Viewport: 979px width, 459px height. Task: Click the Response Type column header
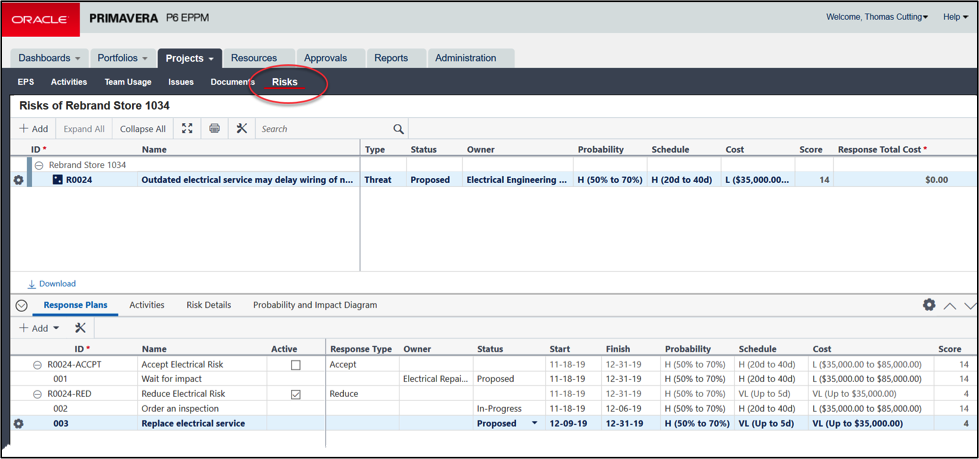[x=361, y=349]
